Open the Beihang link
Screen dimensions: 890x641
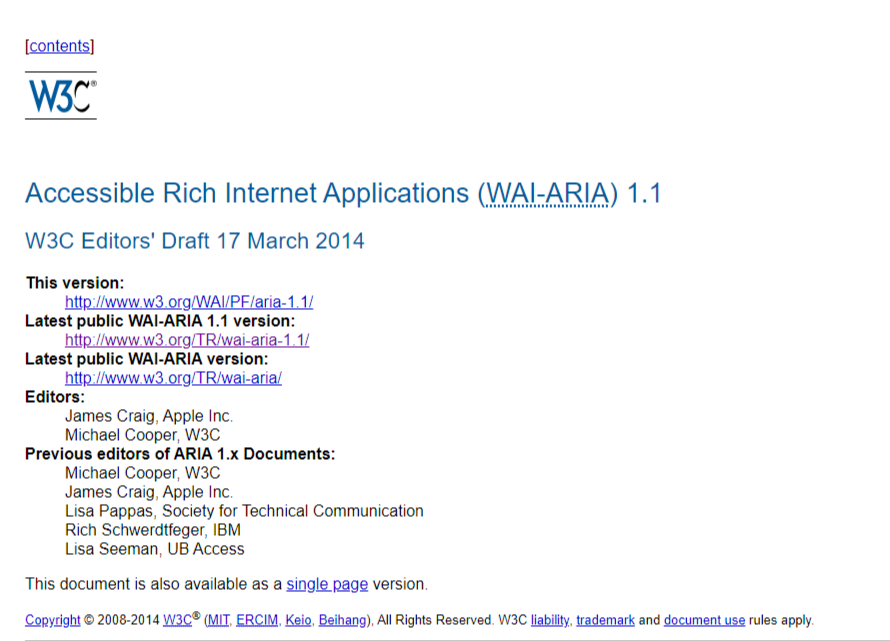[342, 621]
